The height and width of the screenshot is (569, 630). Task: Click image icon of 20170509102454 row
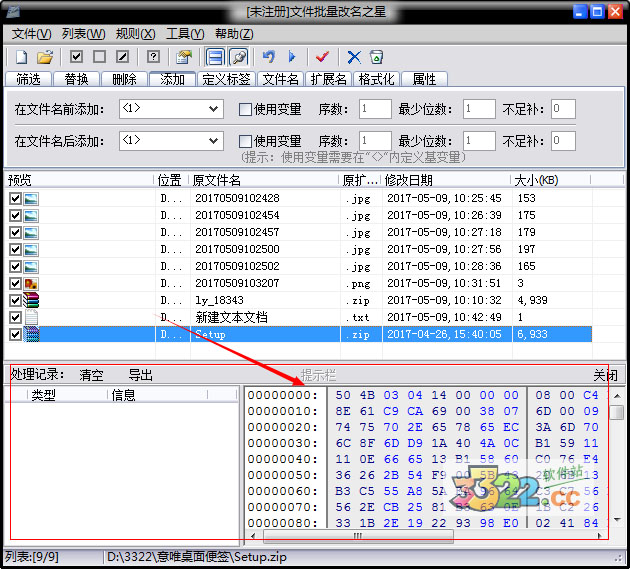pos(31,215)
